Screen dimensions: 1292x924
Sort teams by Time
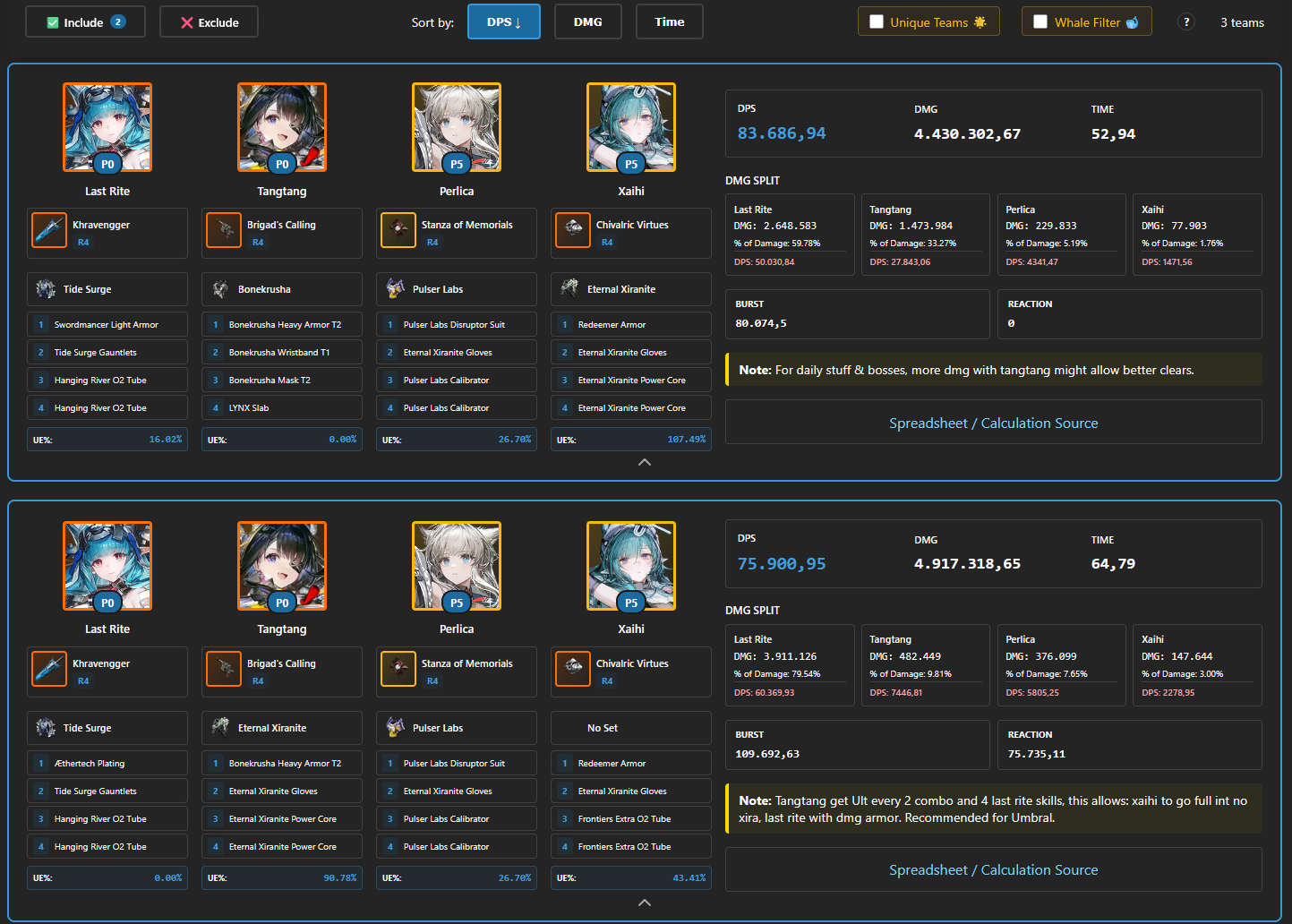tap(670, 21)
